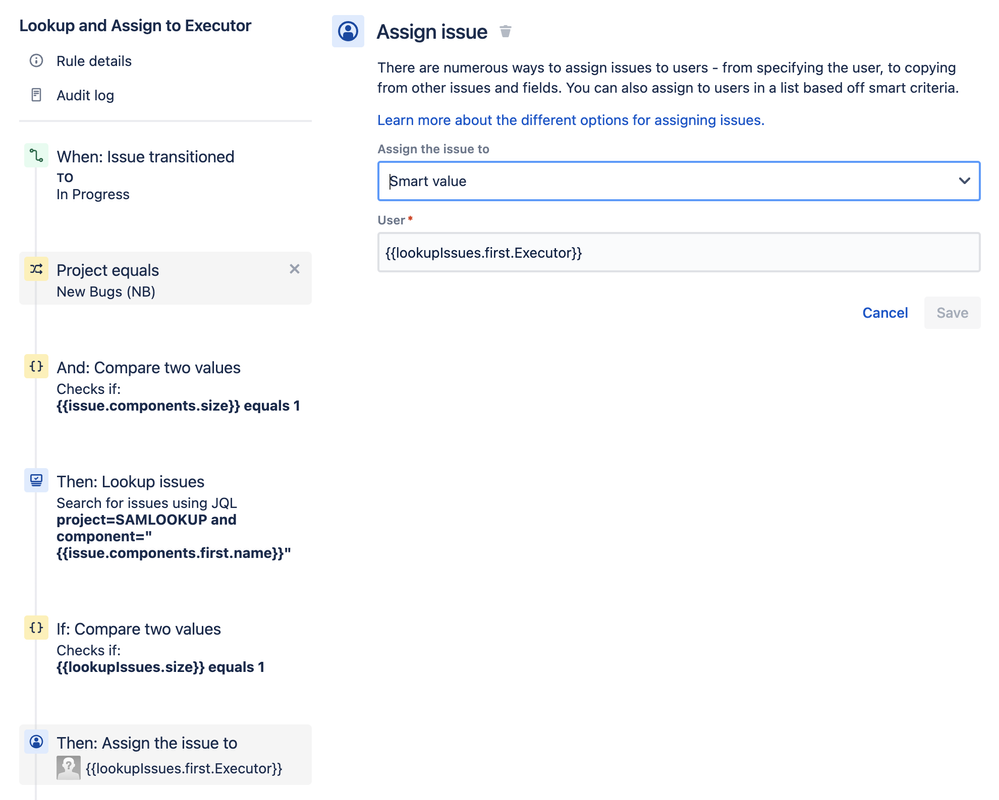Click the Audit log document icon

coord(37,96)
